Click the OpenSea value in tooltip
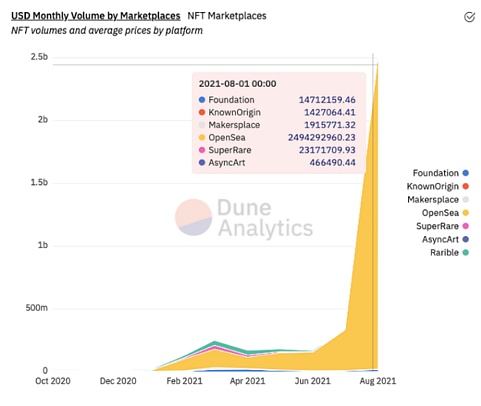Image resolution: width=481 pixels, height=406 pixels. pos(322,137)
